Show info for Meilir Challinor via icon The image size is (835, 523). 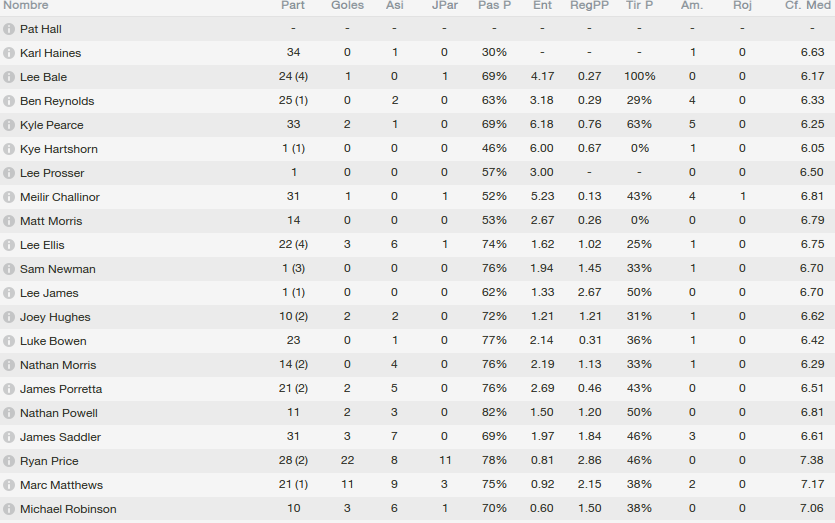point(9,197)
